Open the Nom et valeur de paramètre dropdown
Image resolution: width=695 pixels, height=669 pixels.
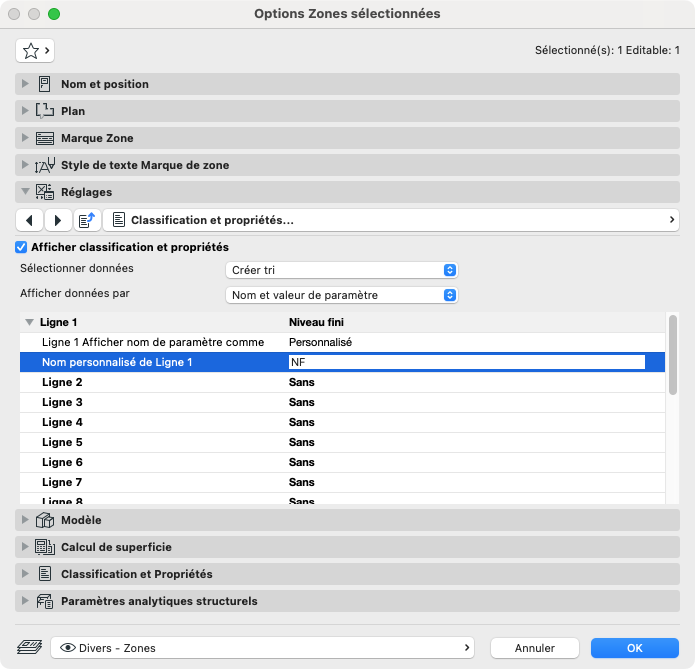coord(341,295)
